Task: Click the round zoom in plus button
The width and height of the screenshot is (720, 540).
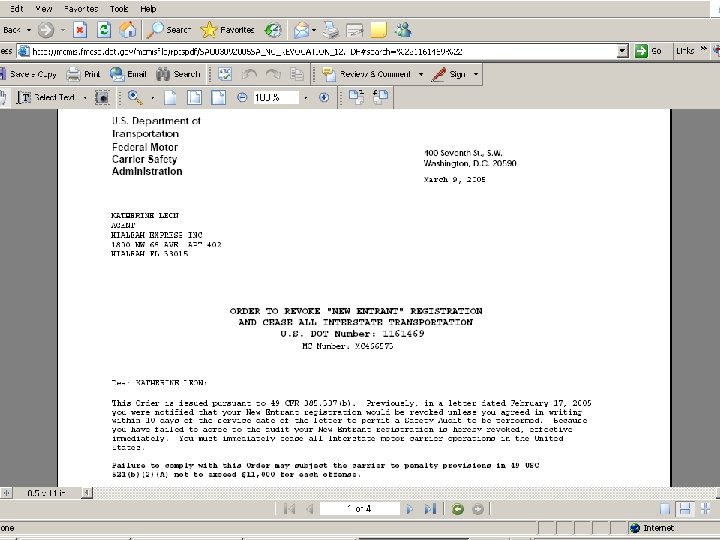Action: pos(324,97)
